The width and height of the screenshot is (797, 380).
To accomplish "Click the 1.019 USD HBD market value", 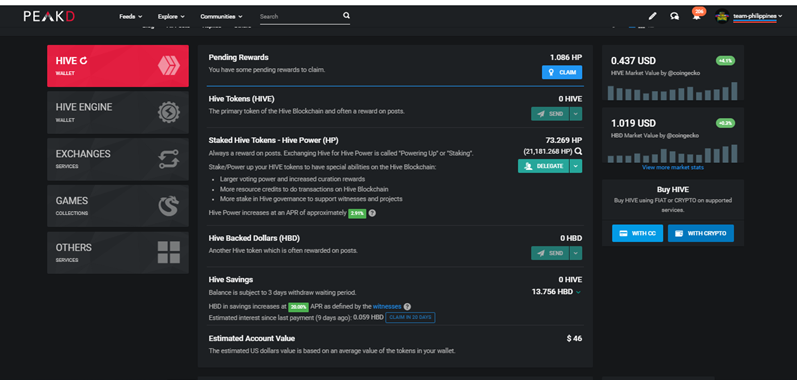I will (633, 123).
